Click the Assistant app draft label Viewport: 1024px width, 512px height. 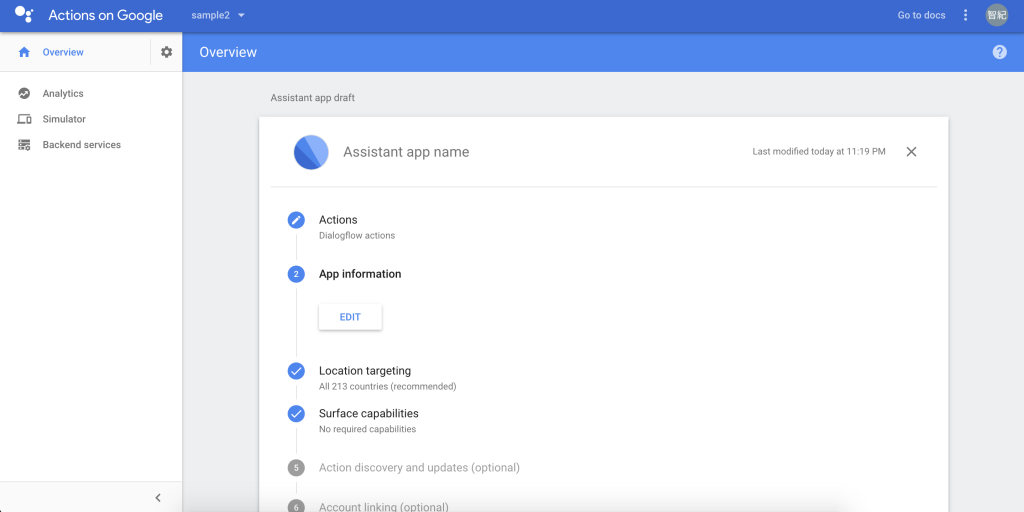tap(313, 98)
